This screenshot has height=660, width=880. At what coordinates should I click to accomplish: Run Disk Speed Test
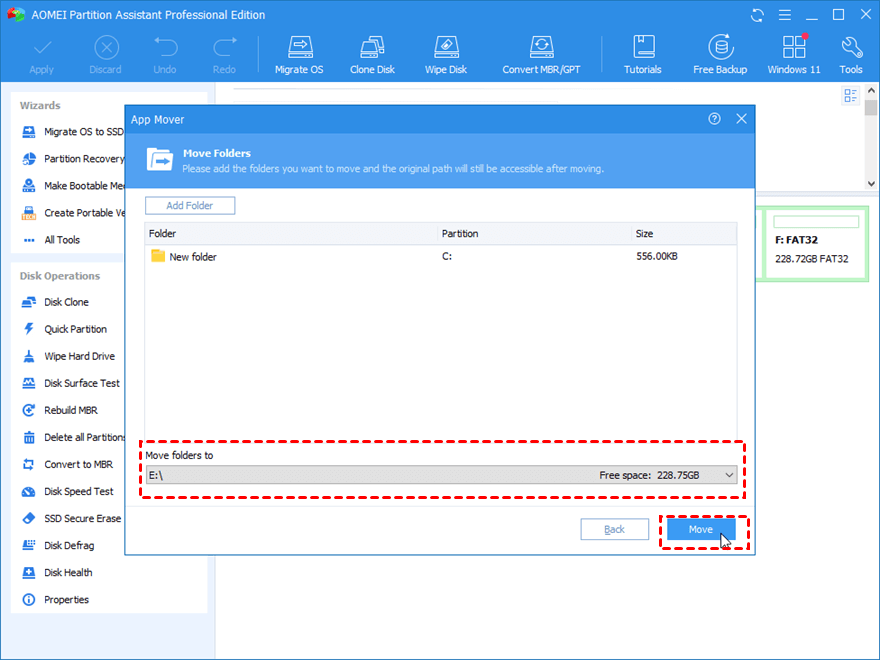pos(67,491)
